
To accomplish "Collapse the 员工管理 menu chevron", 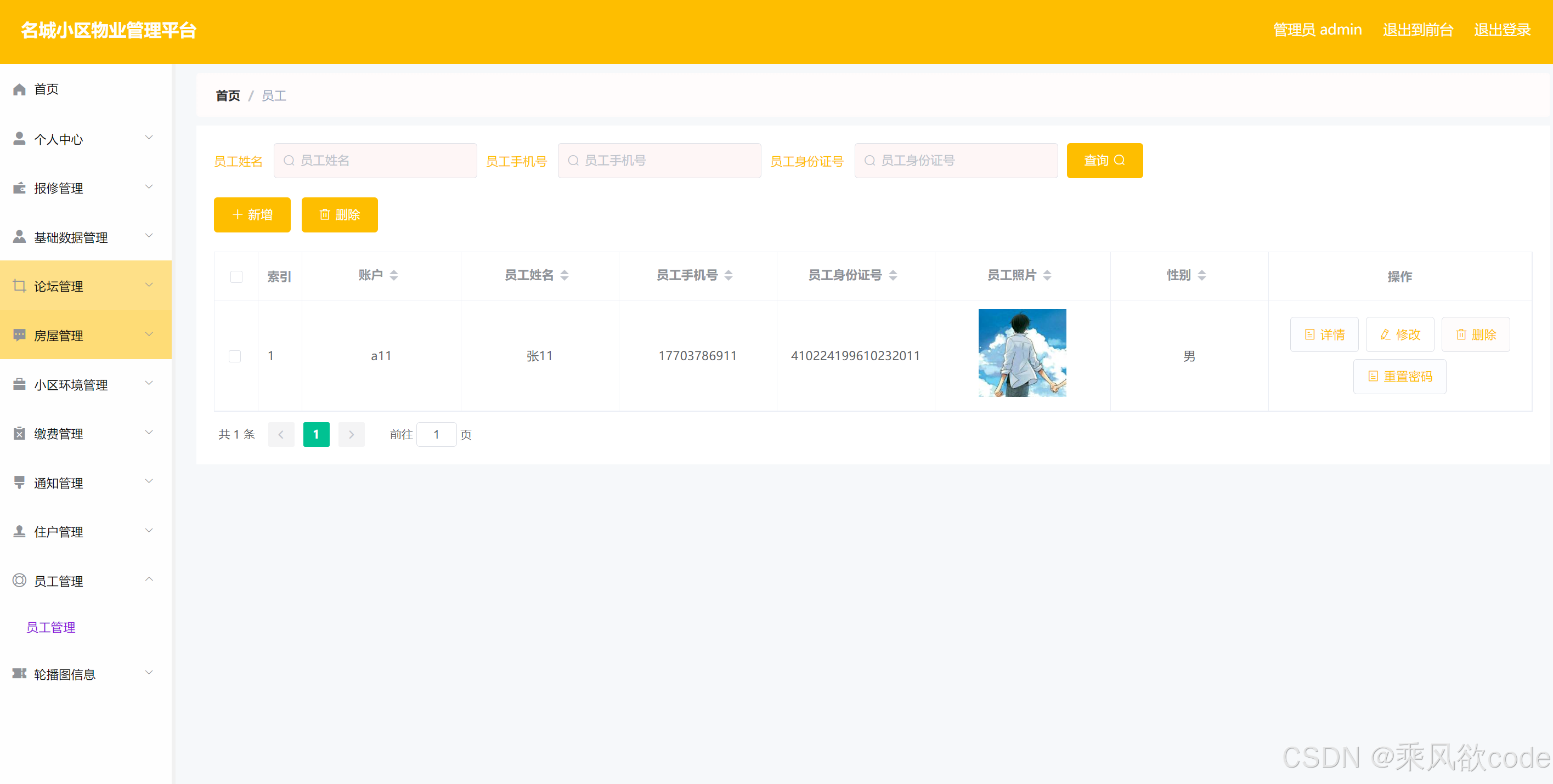I will point(149,580).
